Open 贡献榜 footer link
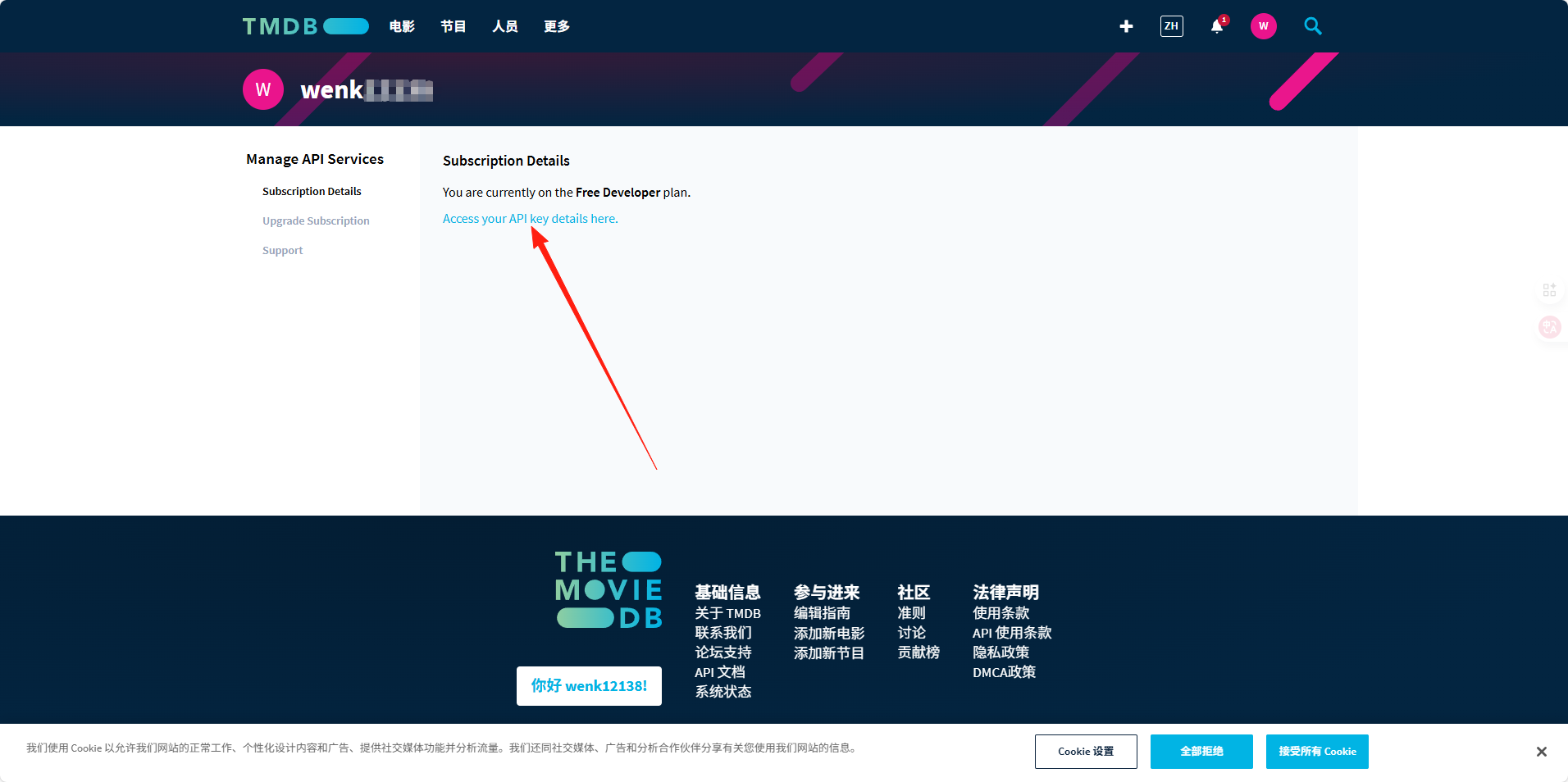 [918, 652]
